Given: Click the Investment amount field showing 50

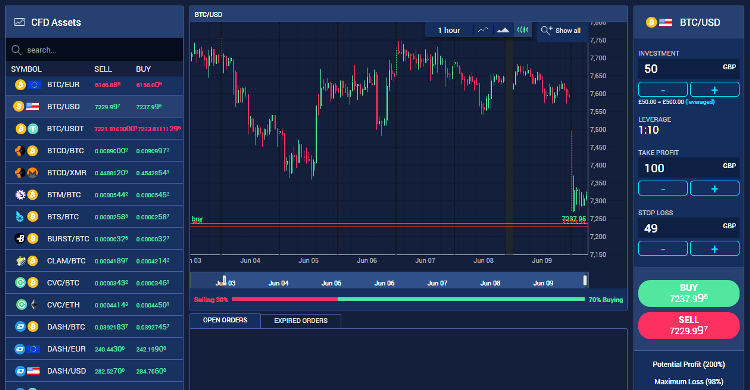Looking at the screenshot, I should [689, 69].
